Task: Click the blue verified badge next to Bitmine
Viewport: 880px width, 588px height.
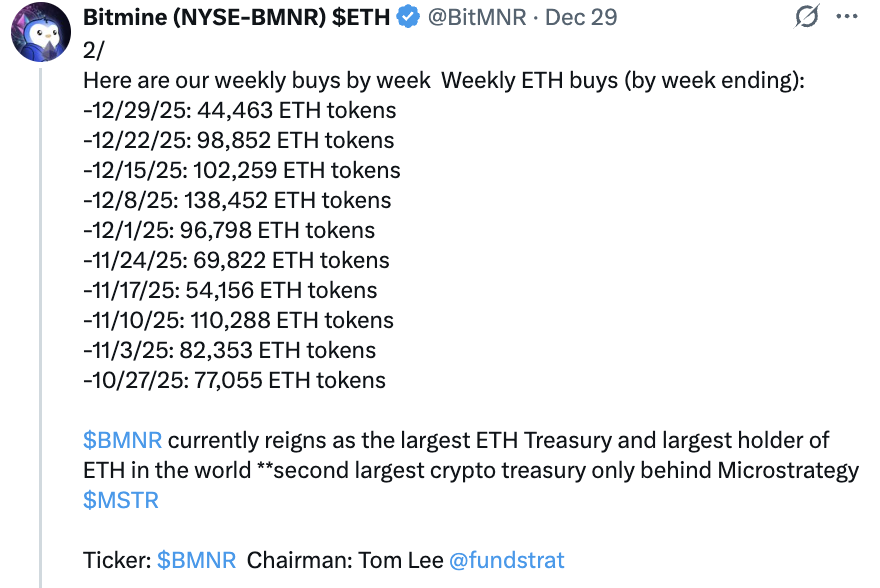Action: tap(405, 16)
